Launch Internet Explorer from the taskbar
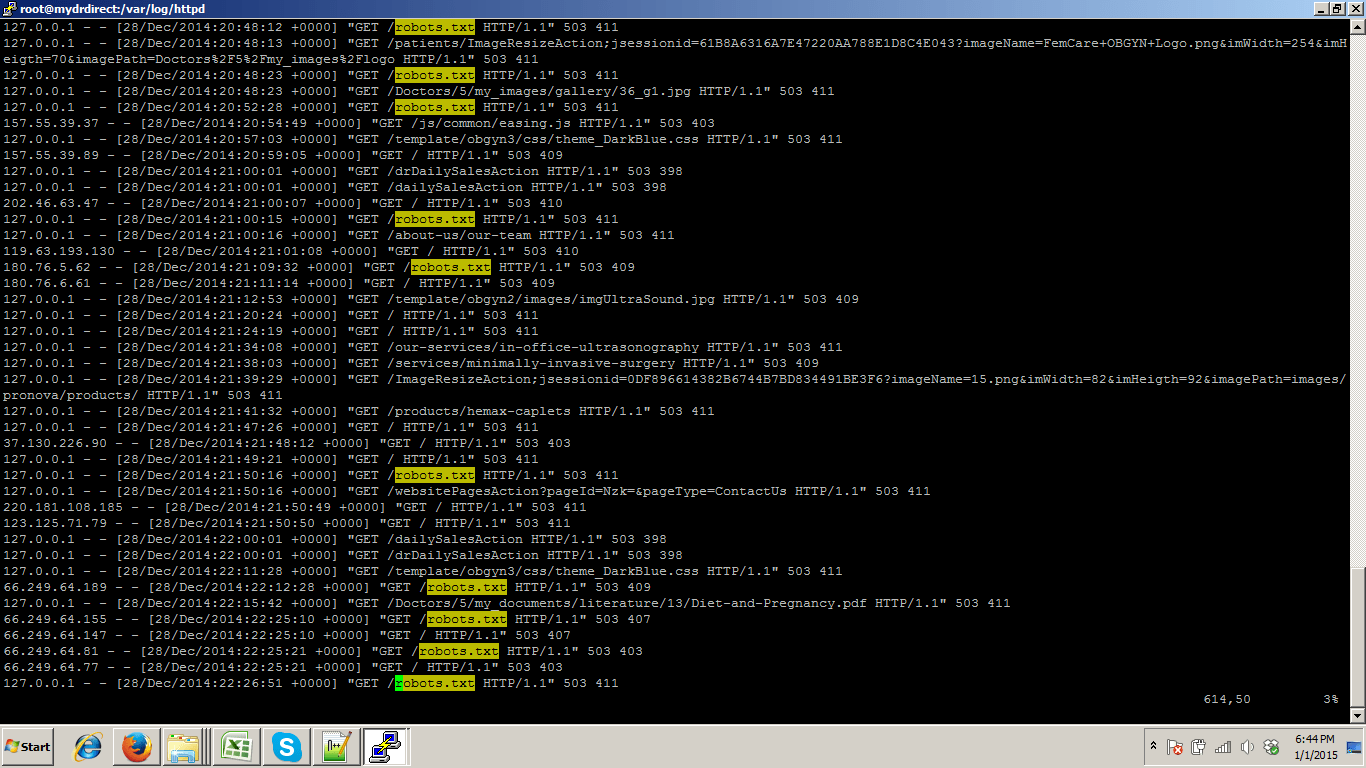 (x=86, y=746)
